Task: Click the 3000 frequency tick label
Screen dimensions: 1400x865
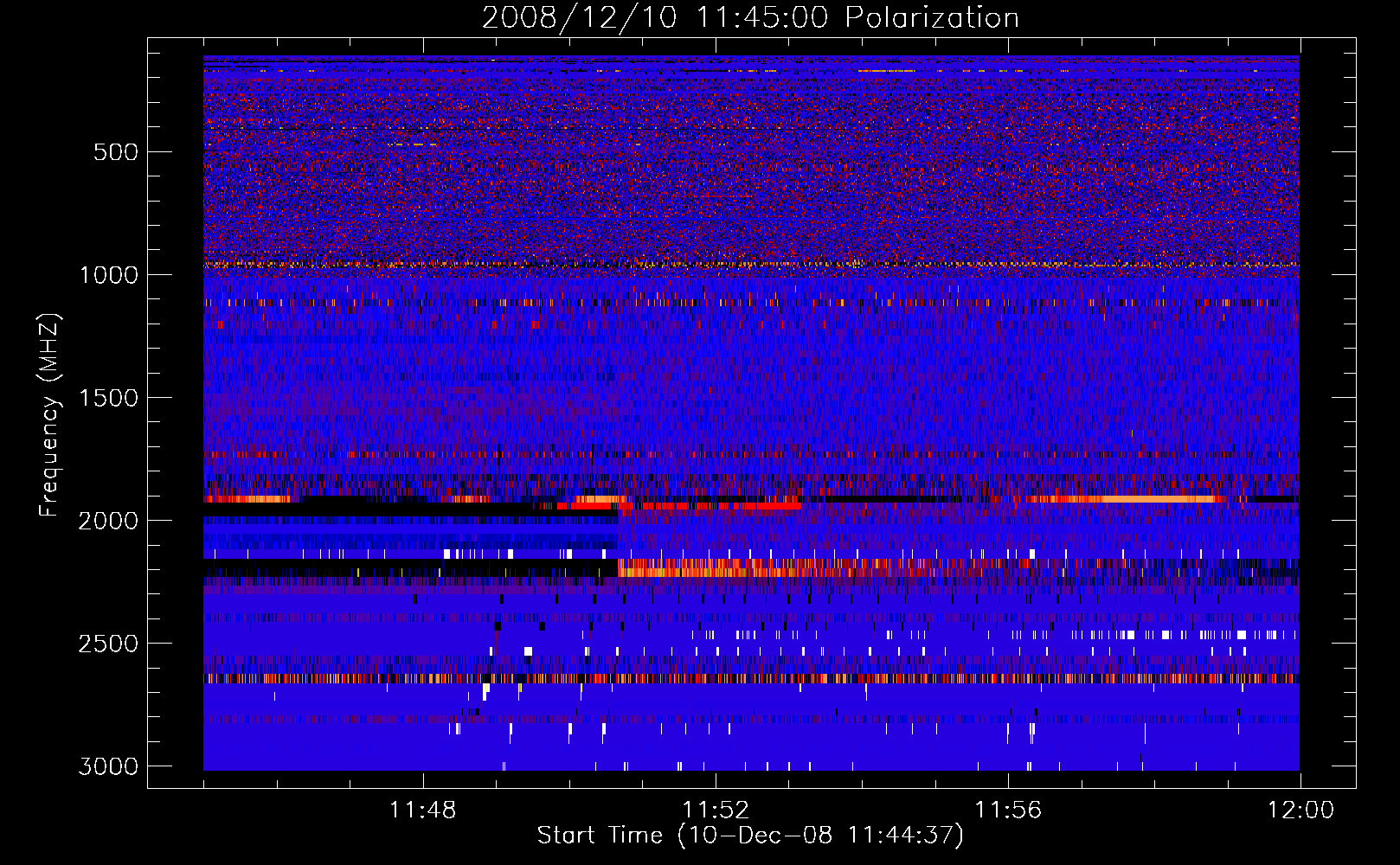Action: coord(109,766)
